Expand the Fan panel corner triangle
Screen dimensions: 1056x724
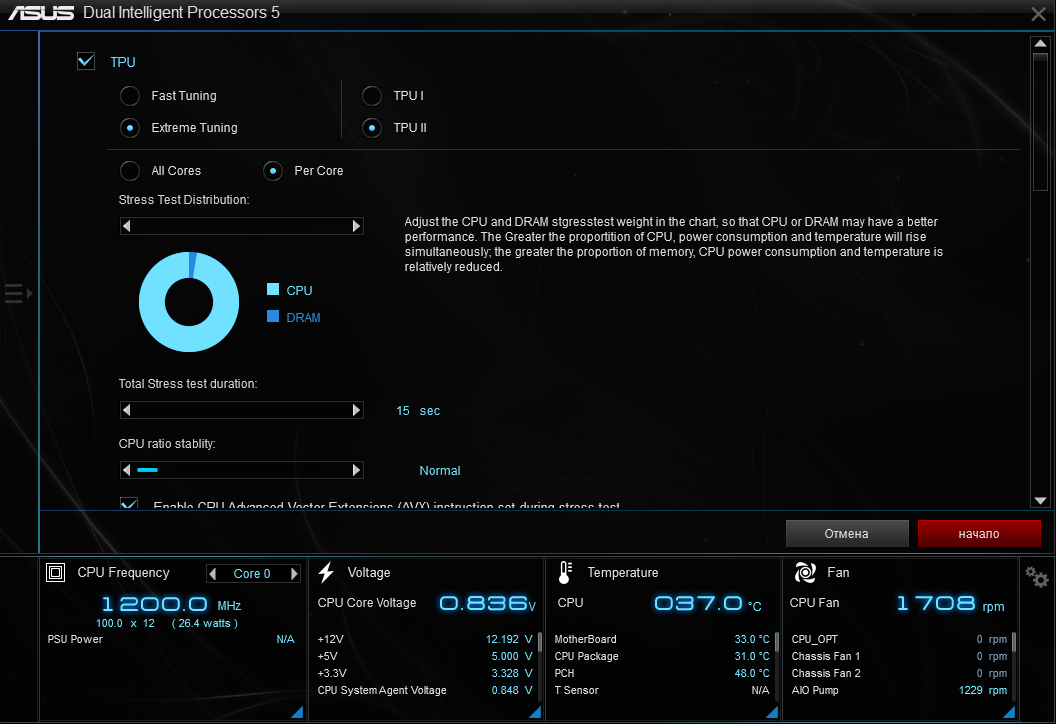[1009, 712]
